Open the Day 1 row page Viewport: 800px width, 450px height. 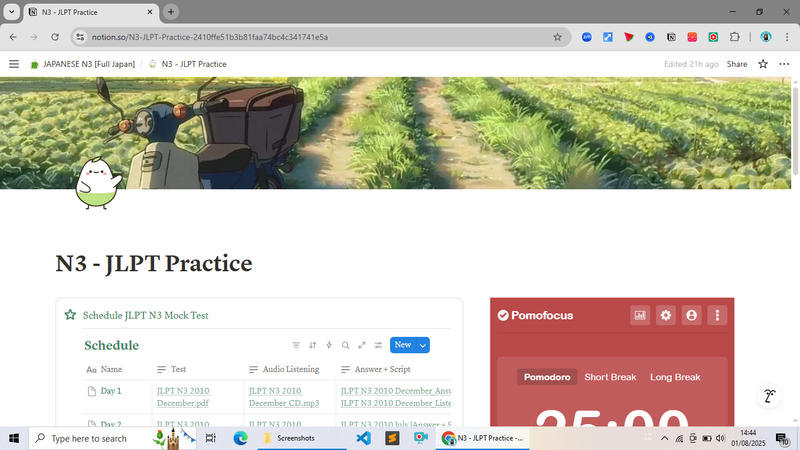click(111, 391)
